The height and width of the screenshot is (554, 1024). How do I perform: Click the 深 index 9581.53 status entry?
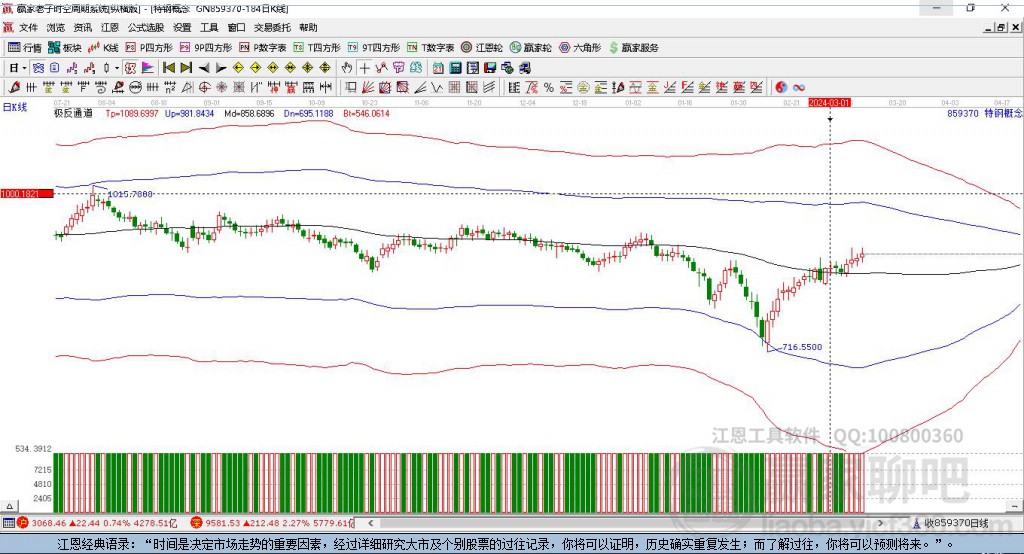click(x=272, y=523)
